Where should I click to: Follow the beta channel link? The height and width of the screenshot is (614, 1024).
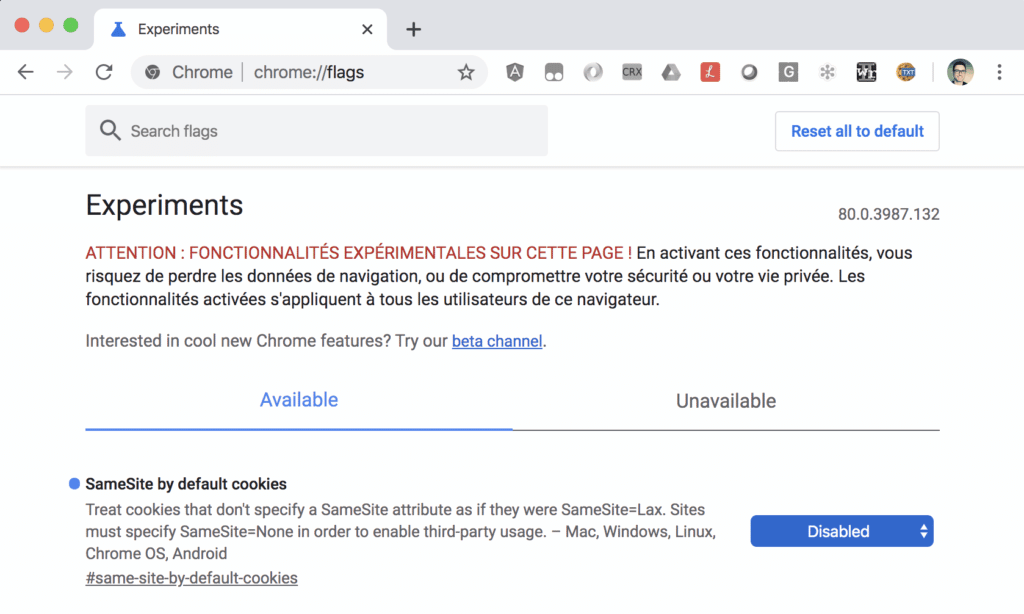coord(497,341)
